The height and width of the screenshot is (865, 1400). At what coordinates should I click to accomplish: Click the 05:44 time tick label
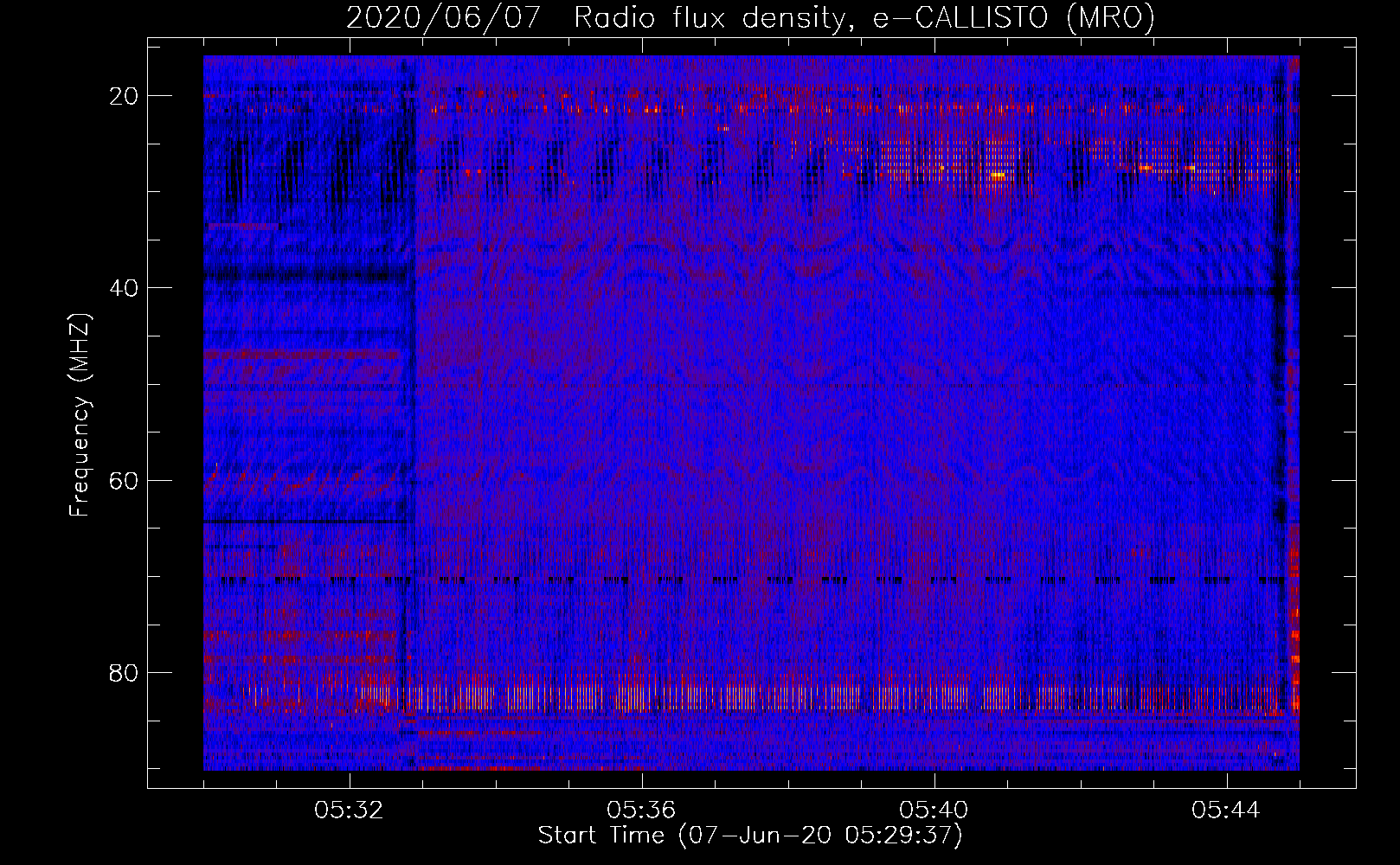pyautogui.click(x=1226, y=811)
